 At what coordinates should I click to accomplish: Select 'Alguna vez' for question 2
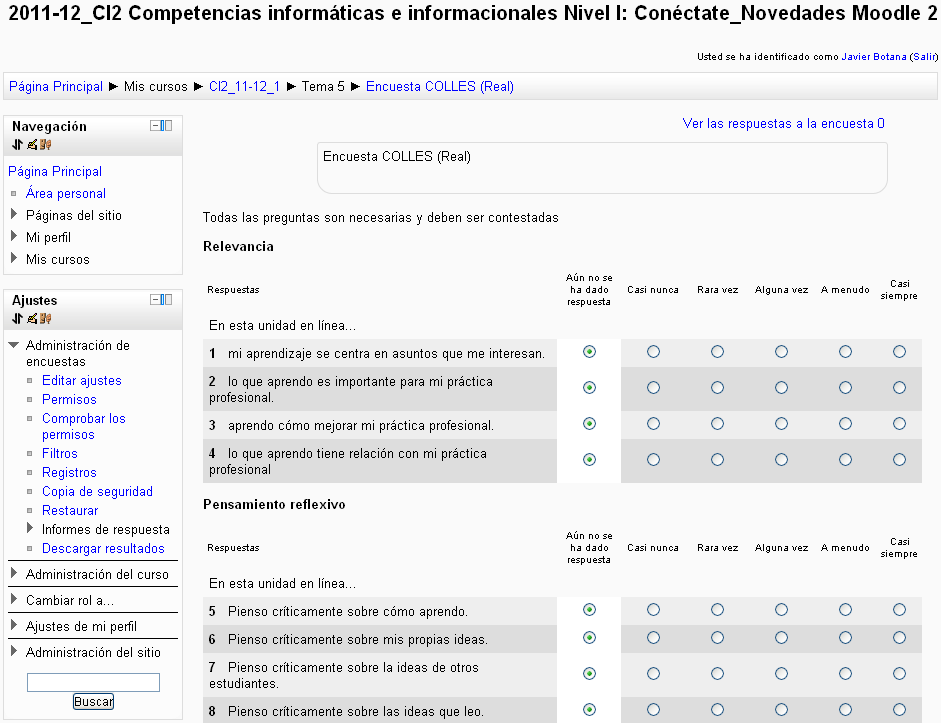coord(781,388)
